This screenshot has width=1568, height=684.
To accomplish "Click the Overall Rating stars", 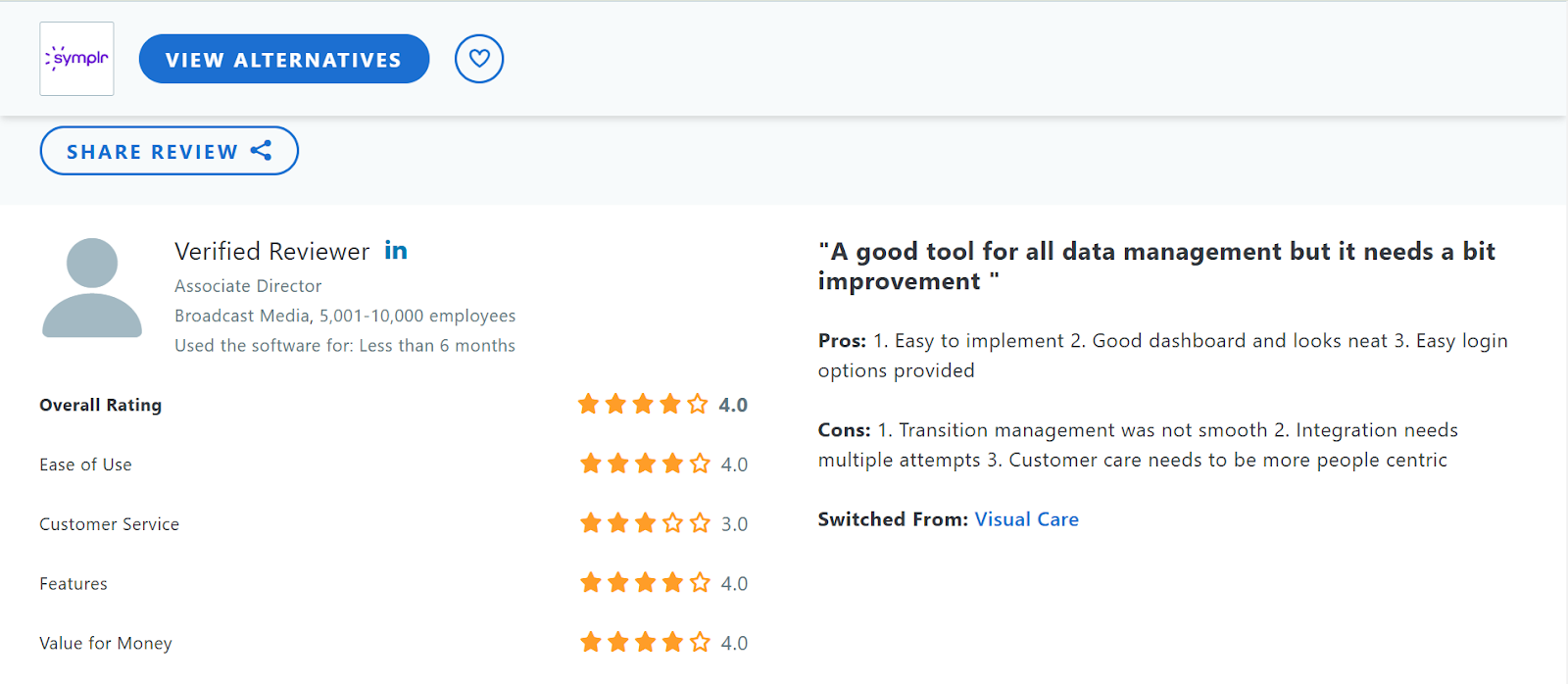I will (643, 404).
